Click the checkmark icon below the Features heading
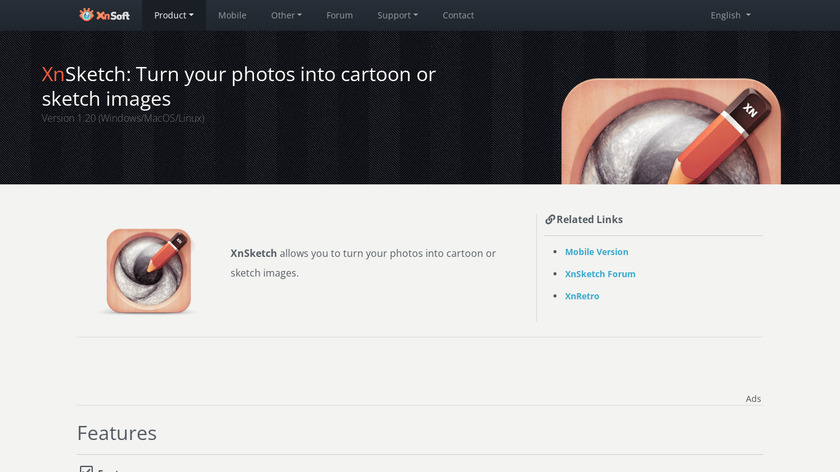Image resolution: width=840 pixels, height=472 pixels. point(86,469)
